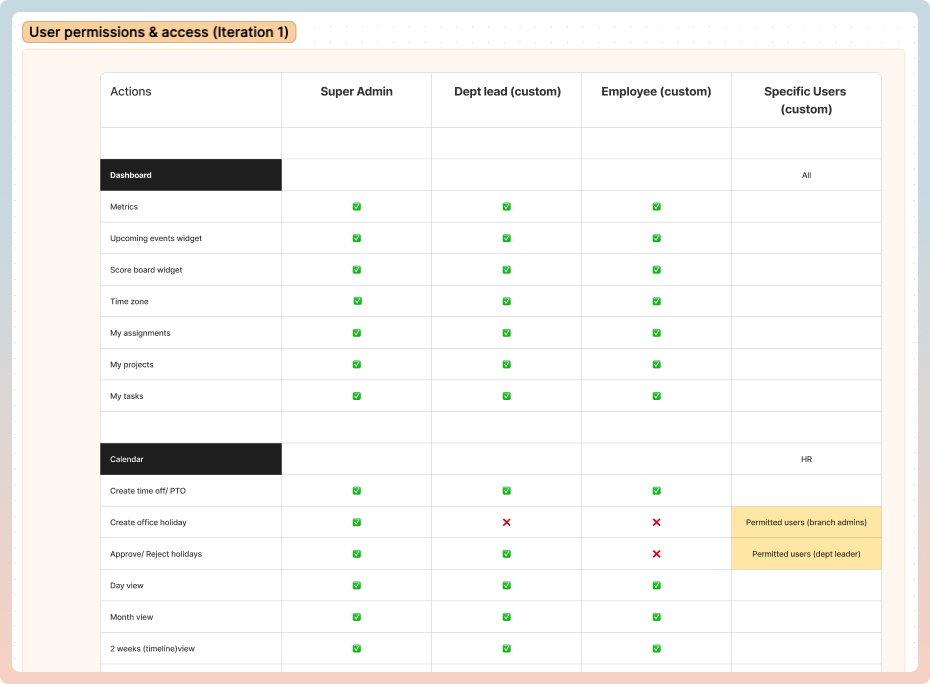Viewport: 930px width, 684px height.
Task: Select the User permissions & access title label
Action: [x=159, y=32]
